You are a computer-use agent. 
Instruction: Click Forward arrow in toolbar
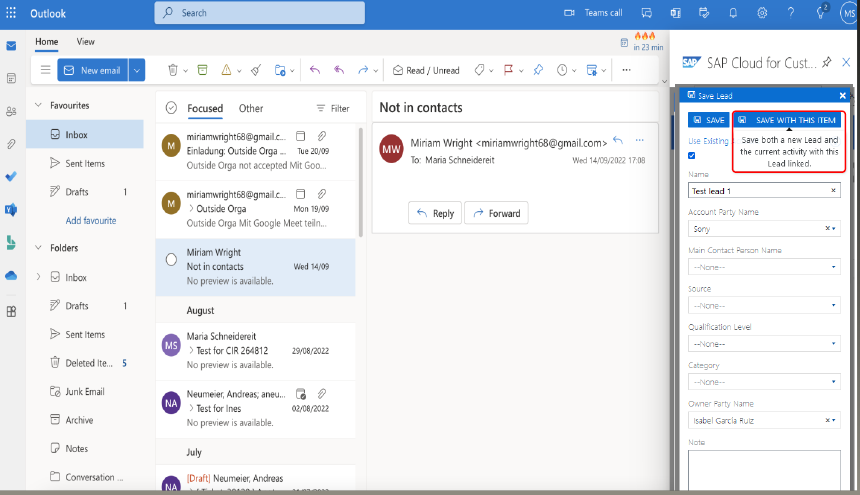363,70
